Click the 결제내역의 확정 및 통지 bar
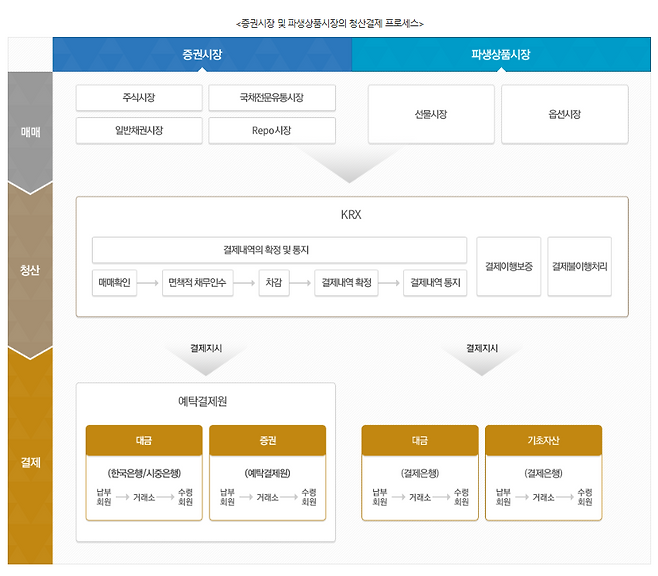Viewport: 658px width, 576px height. click(x=279, y=250)
